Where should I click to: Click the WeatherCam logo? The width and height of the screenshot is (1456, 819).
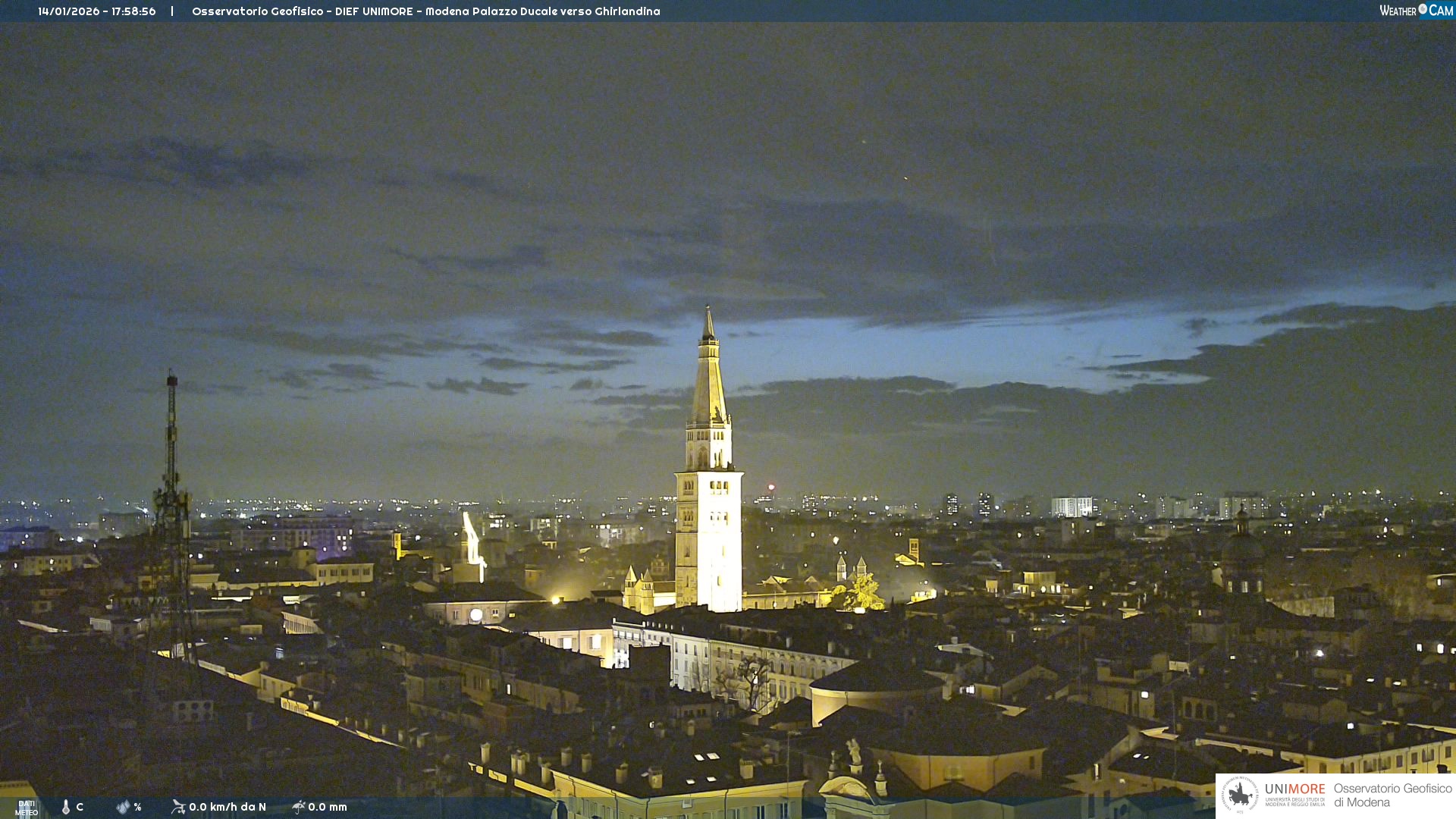pos(1415,11)
